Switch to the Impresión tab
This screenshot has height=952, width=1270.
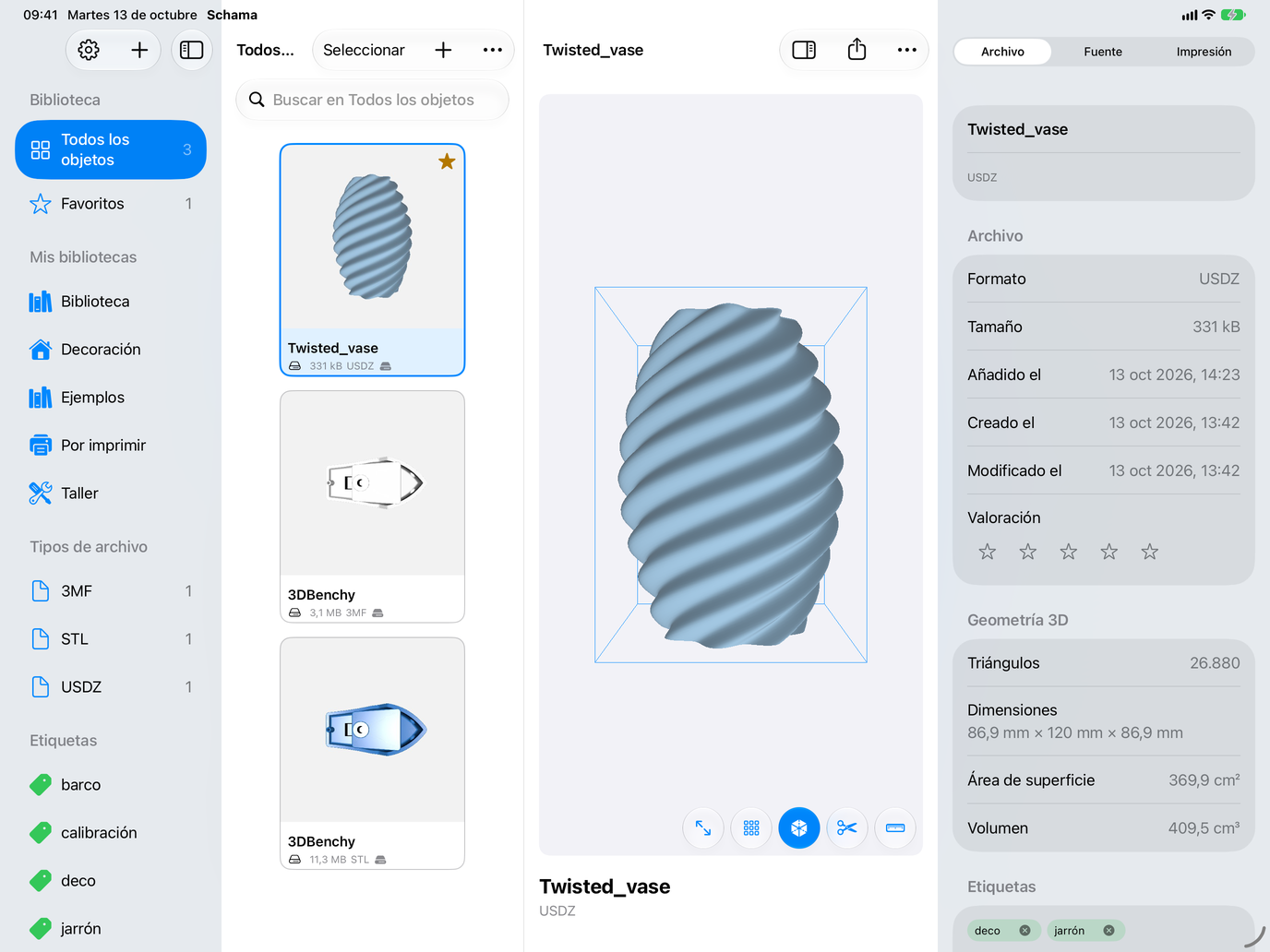click(x=1204, y=52)
